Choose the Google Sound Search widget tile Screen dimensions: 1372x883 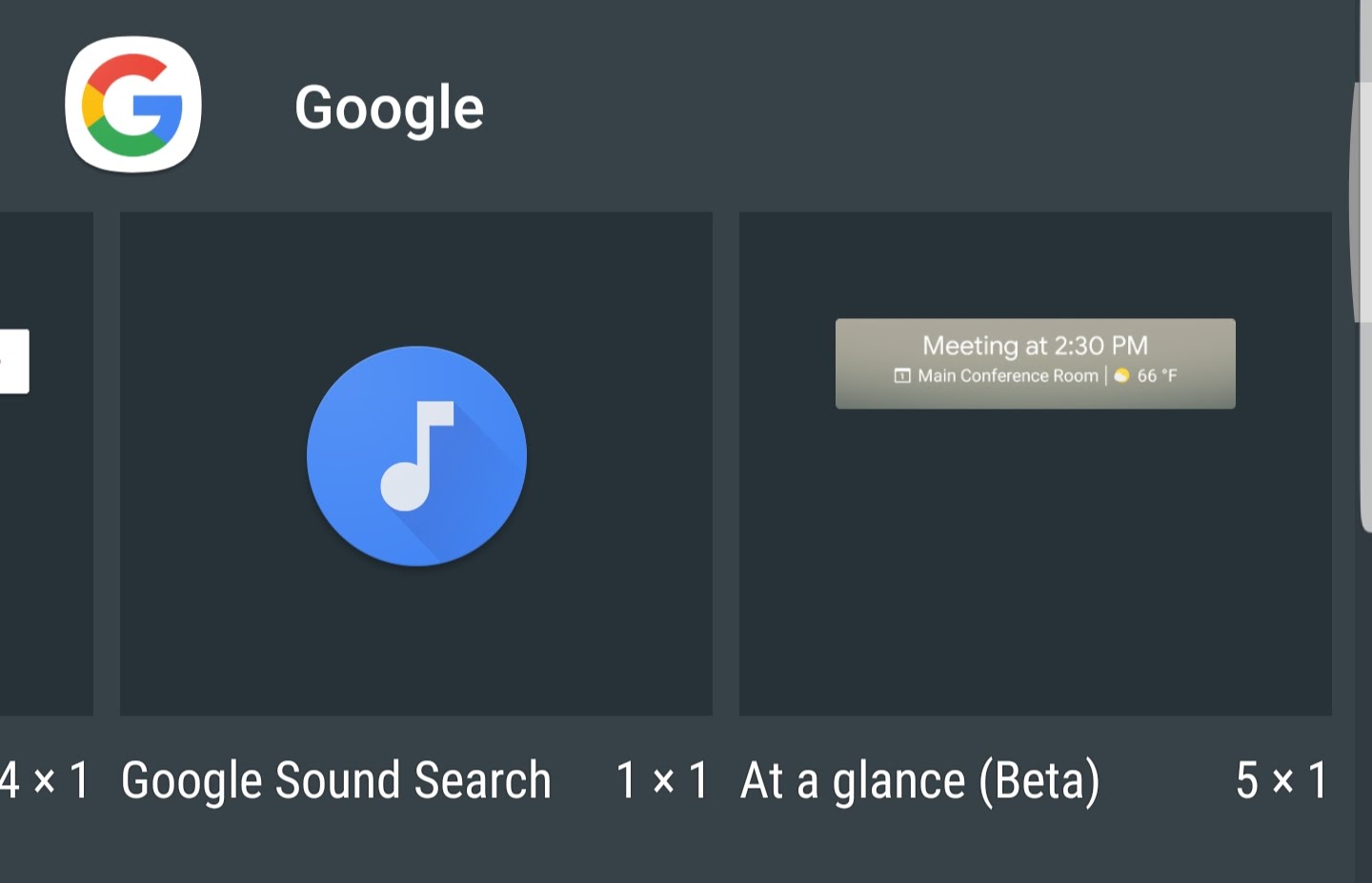[x=416, y=463]
